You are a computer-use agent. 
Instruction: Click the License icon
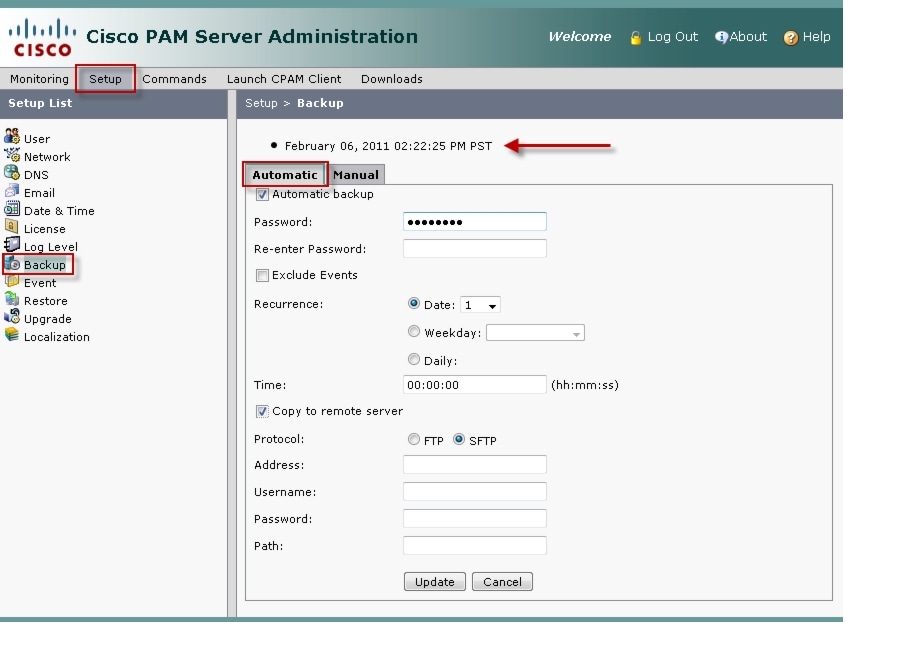click(12, 227)
